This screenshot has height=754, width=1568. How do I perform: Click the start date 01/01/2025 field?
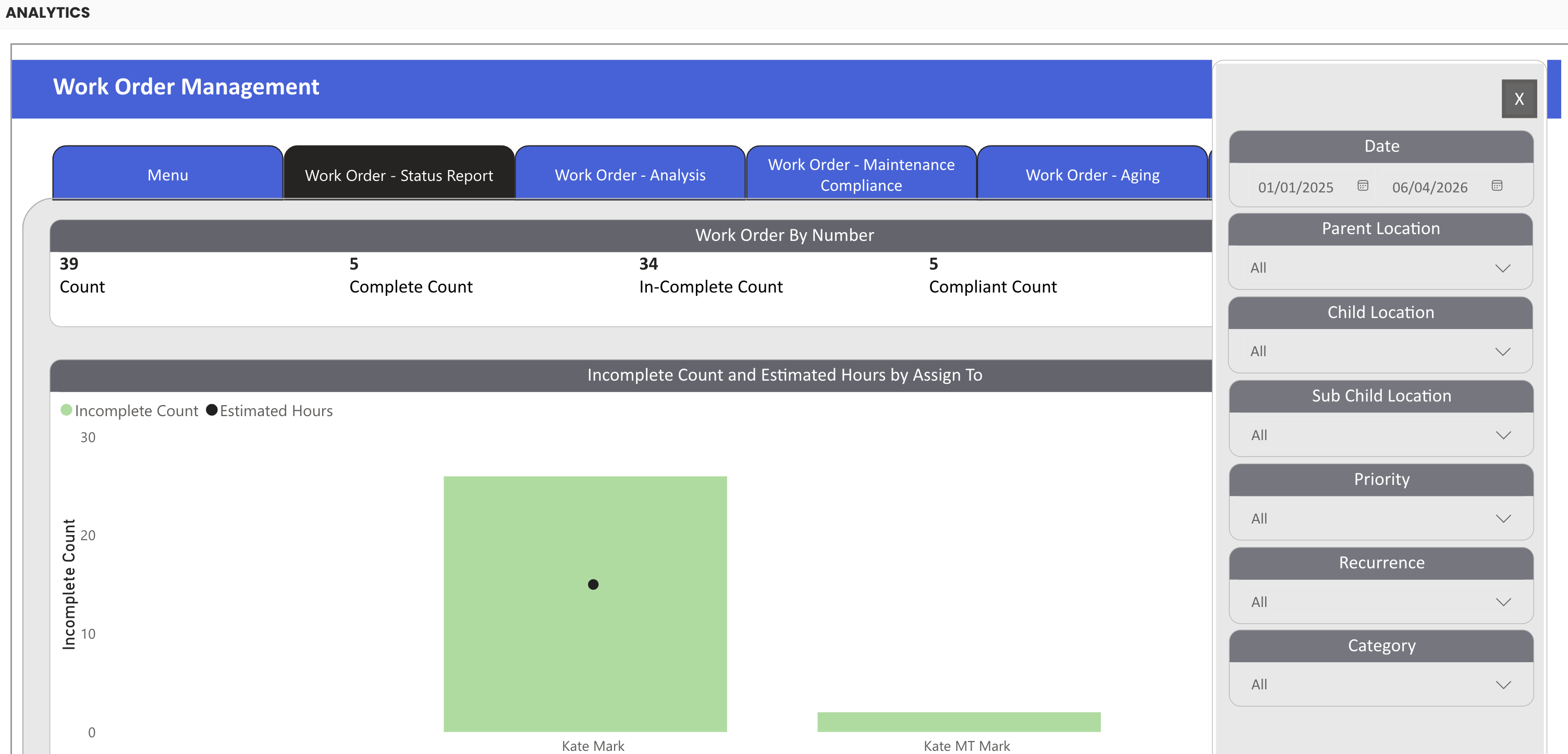pyautogui.click(x=1295, y=188)
